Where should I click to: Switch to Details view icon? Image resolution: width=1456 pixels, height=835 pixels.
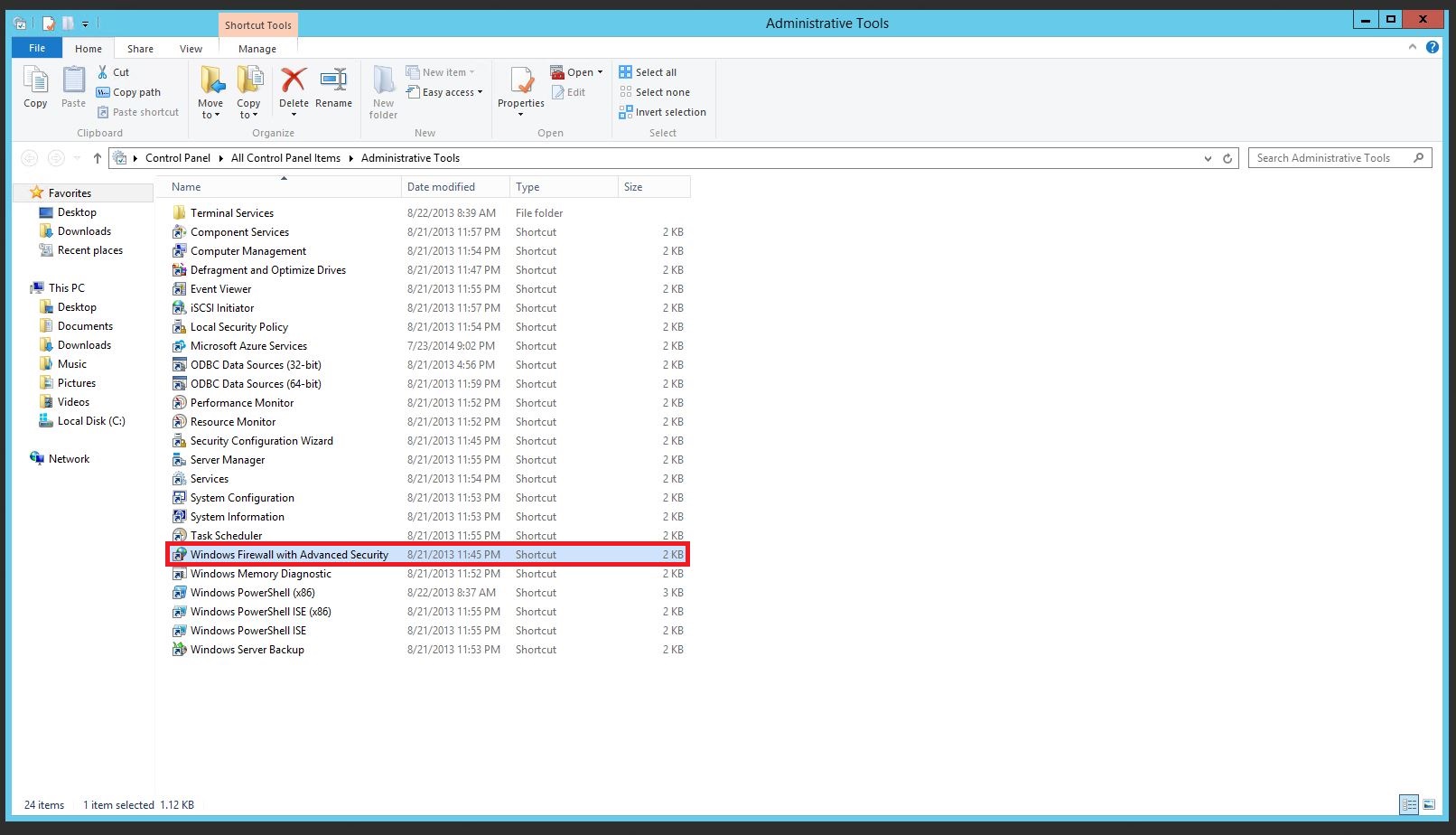1409,804
